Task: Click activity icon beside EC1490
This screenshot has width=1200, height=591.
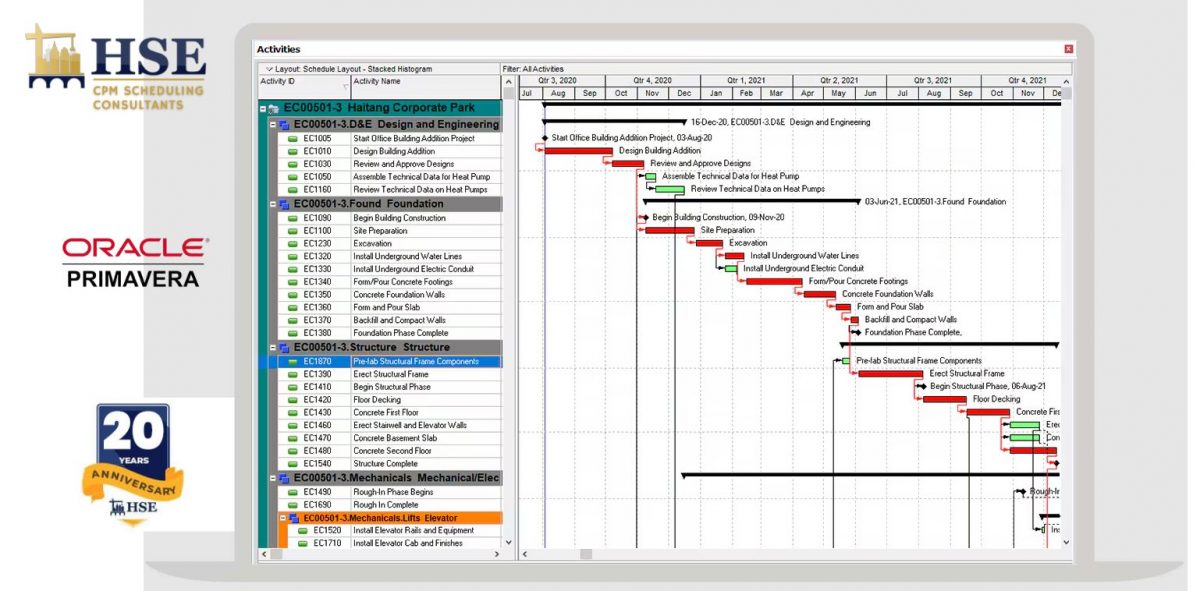Action: coord(293,492)
